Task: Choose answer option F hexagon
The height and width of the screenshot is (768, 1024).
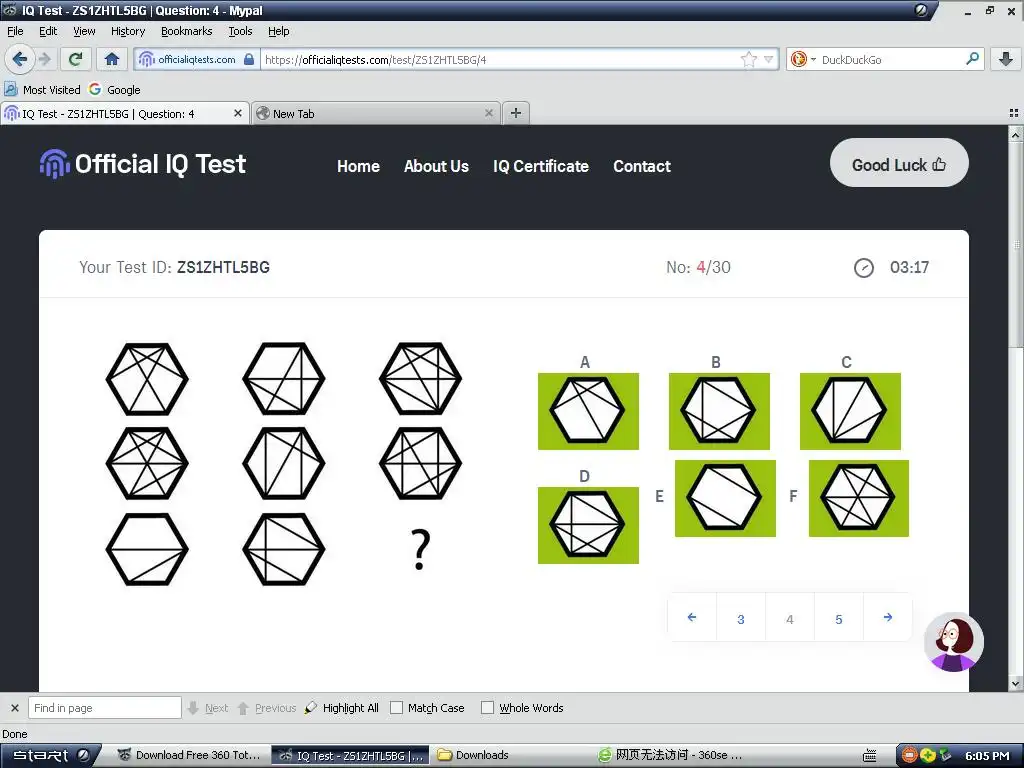Action: click(x=859, y=498)
